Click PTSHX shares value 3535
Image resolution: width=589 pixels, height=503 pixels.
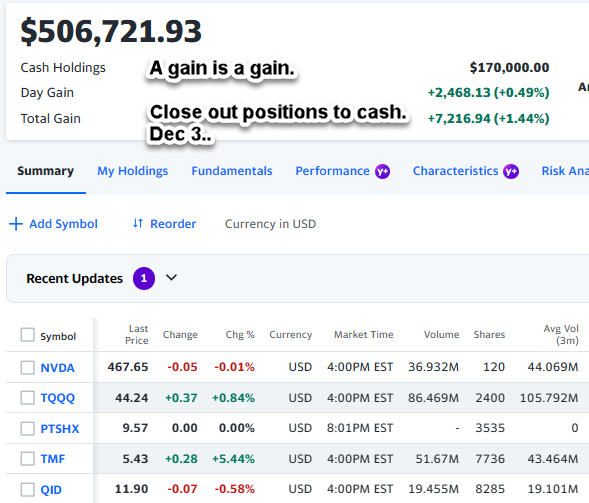(490, 428)
